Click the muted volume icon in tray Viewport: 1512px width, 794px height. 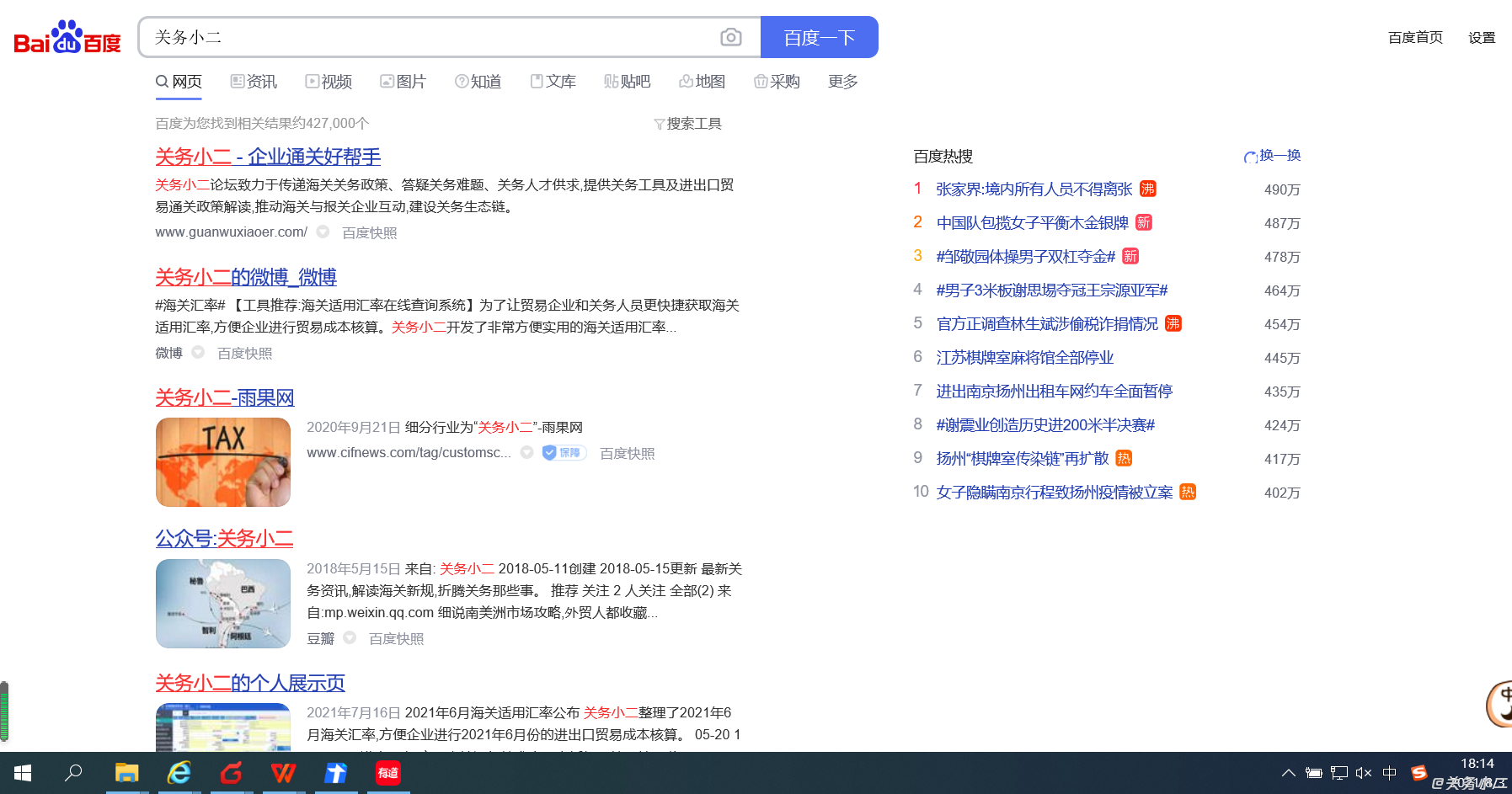click(x=1365, y=773)
